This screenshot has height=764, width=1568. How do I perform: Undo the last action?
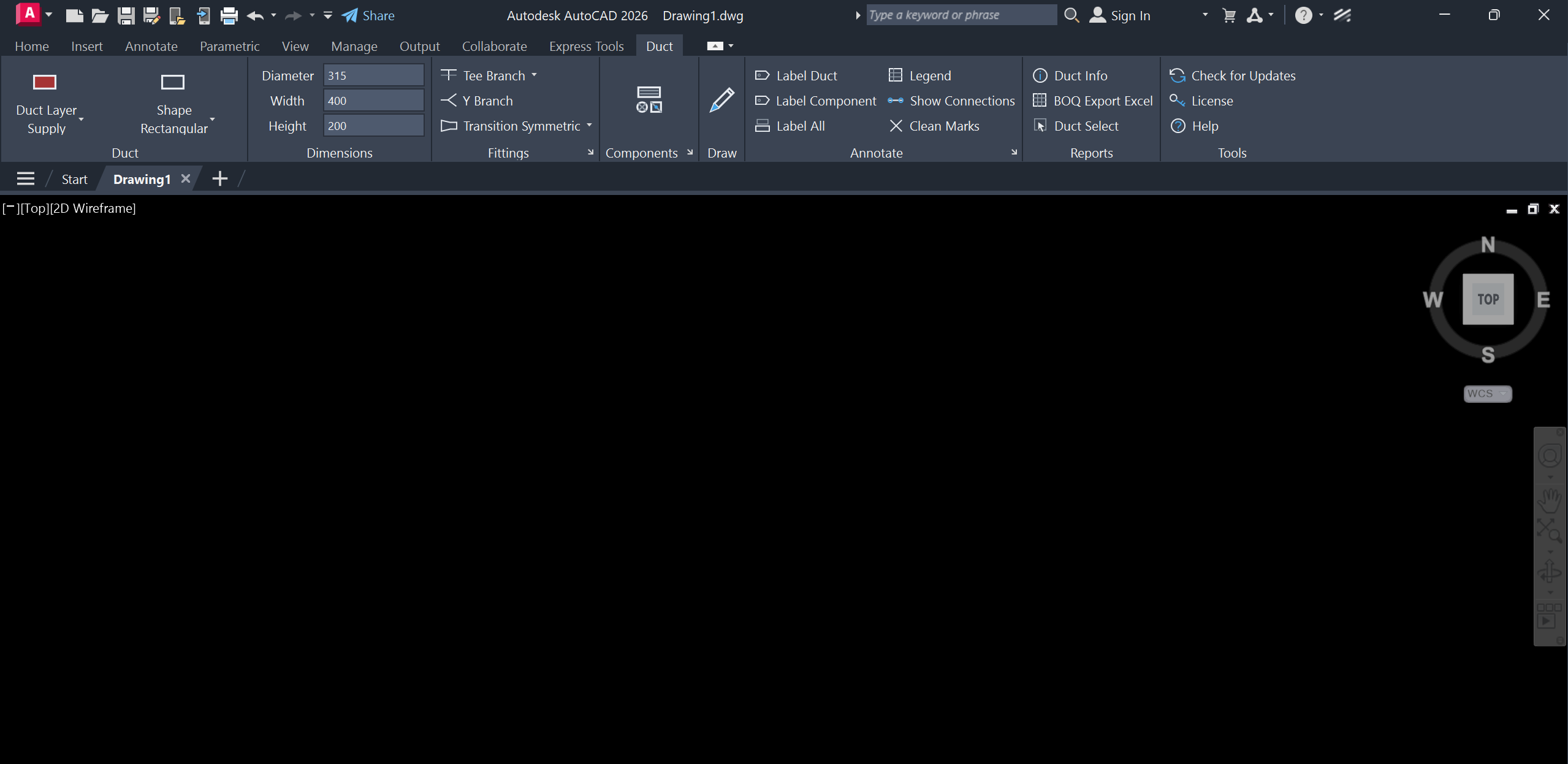click(255, 15)
